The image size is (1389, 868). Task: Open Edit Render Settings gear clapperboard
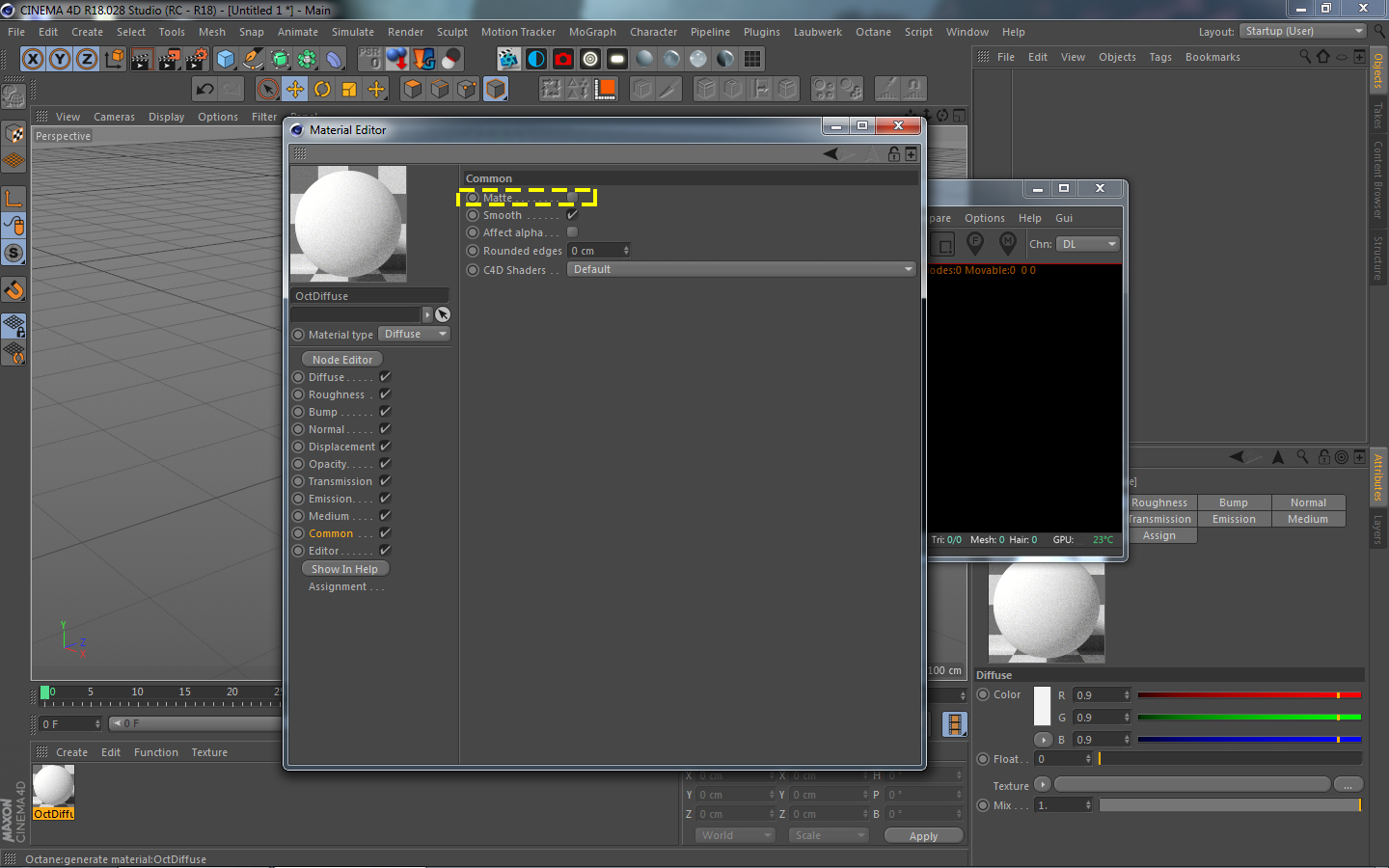(196, 59)
